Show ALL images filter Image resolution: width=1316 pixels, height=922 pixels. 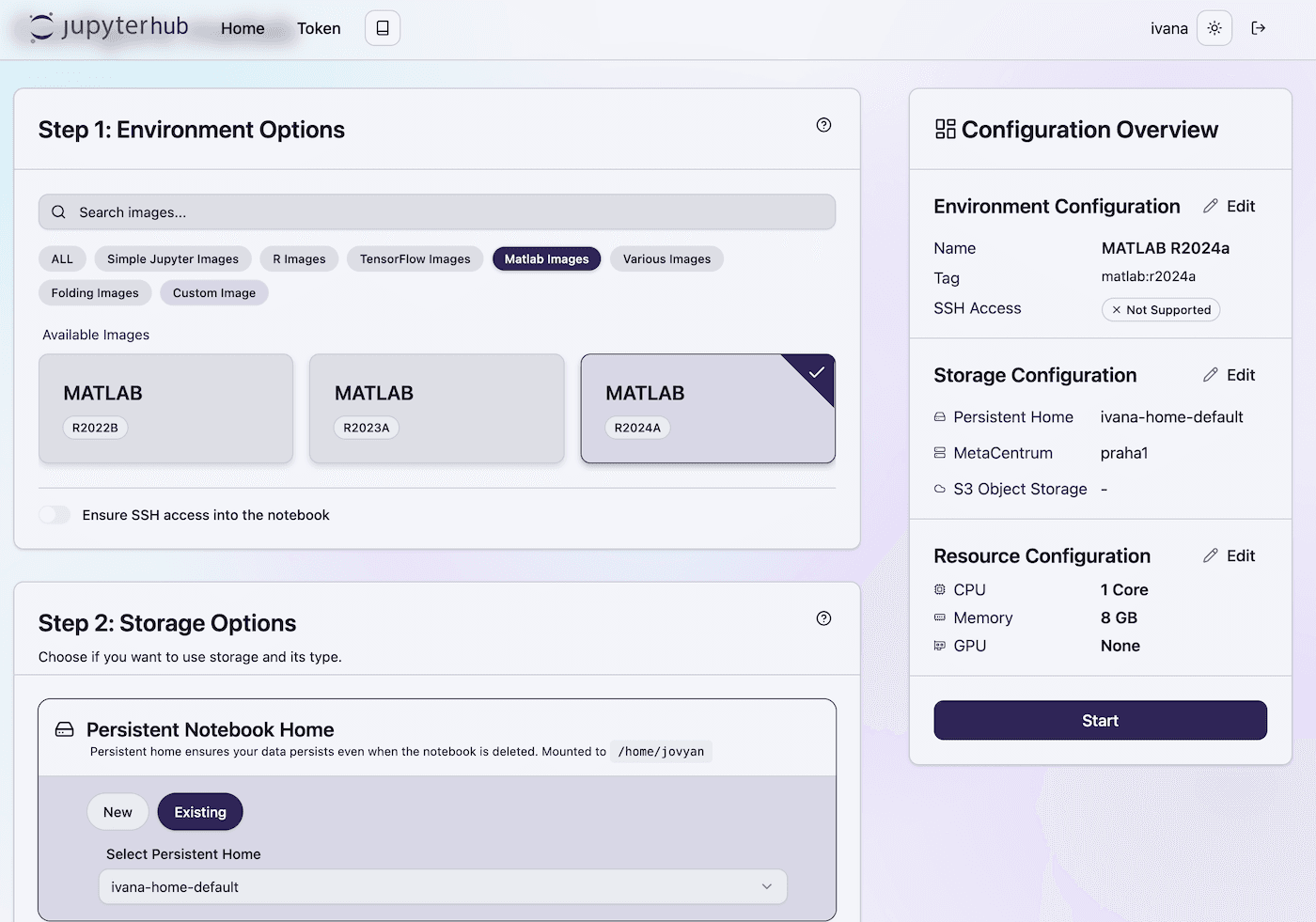[x=62, y=259]
